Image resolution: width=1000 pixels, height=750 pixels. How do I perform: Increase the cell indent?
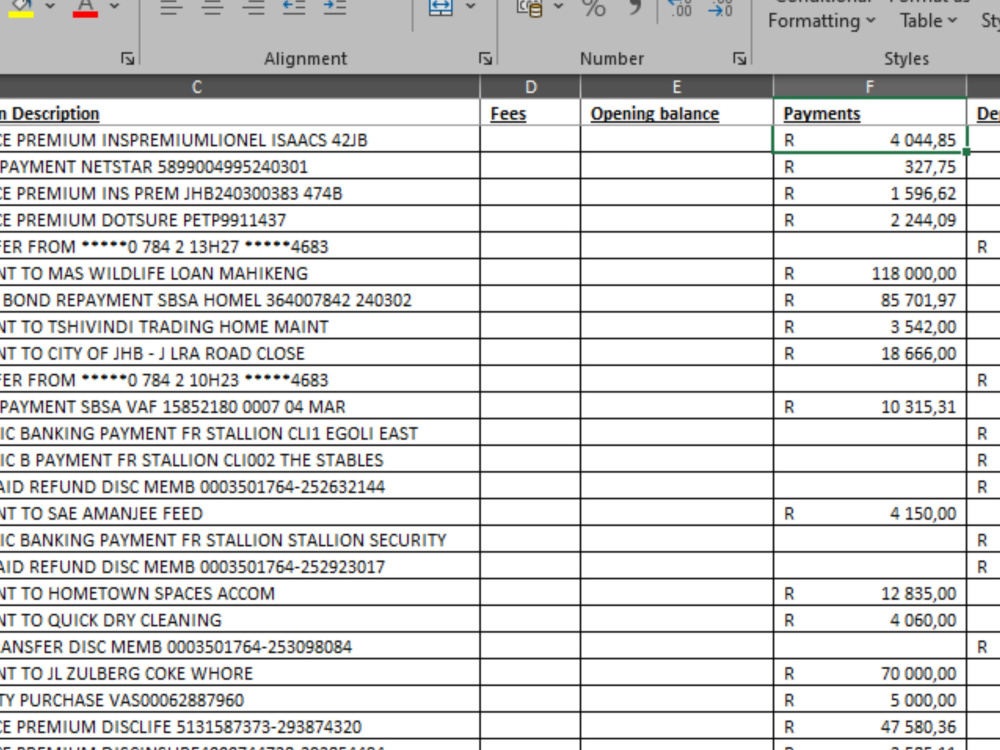pyautogui.click(x=335, y=8)
